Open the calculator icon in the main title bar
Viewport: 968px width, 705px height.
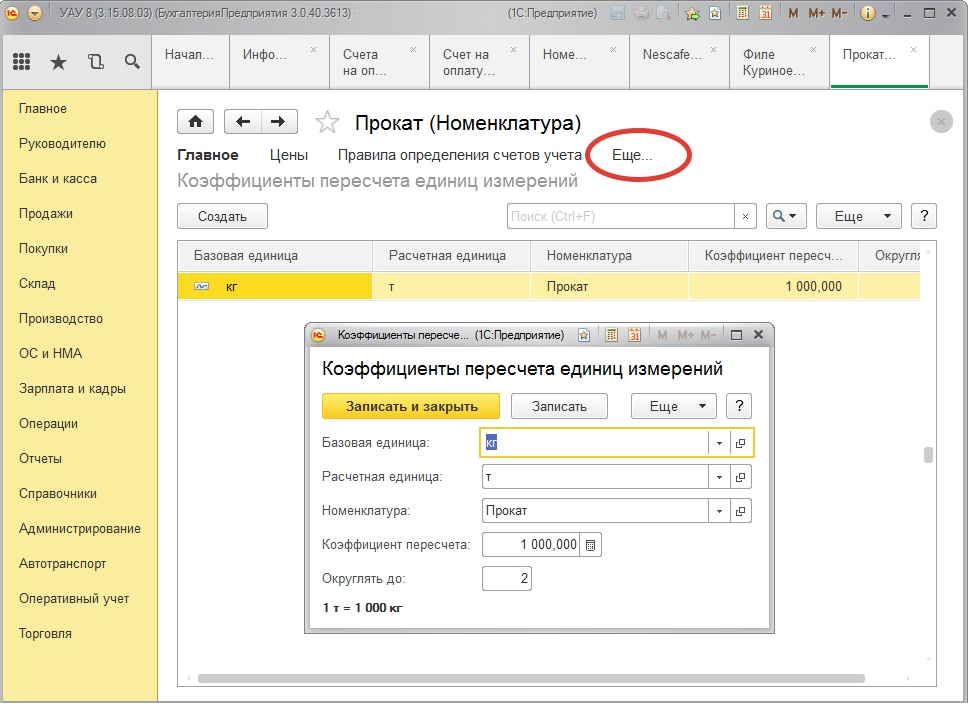(x=743, y=13)
